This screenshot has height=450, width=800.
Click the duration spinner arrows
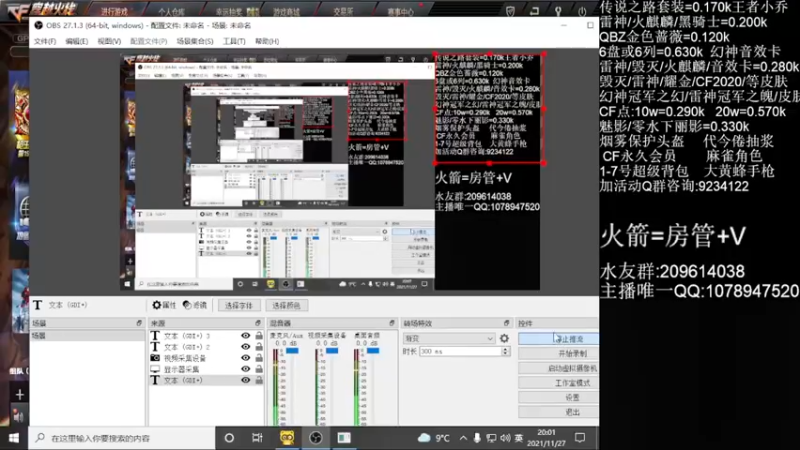pos(506,352)
